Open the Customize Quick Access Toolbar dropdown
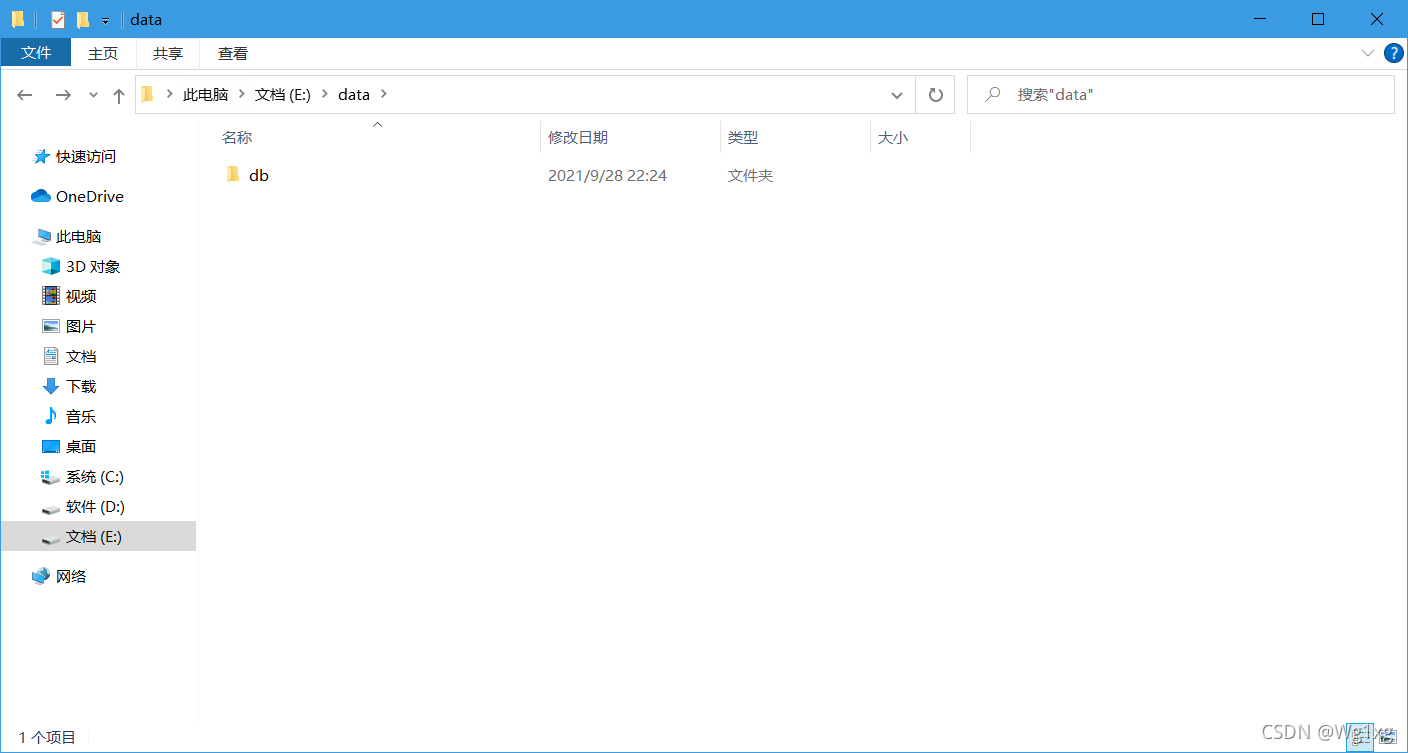The image size is (1408, 753). (x=105, y=20)
